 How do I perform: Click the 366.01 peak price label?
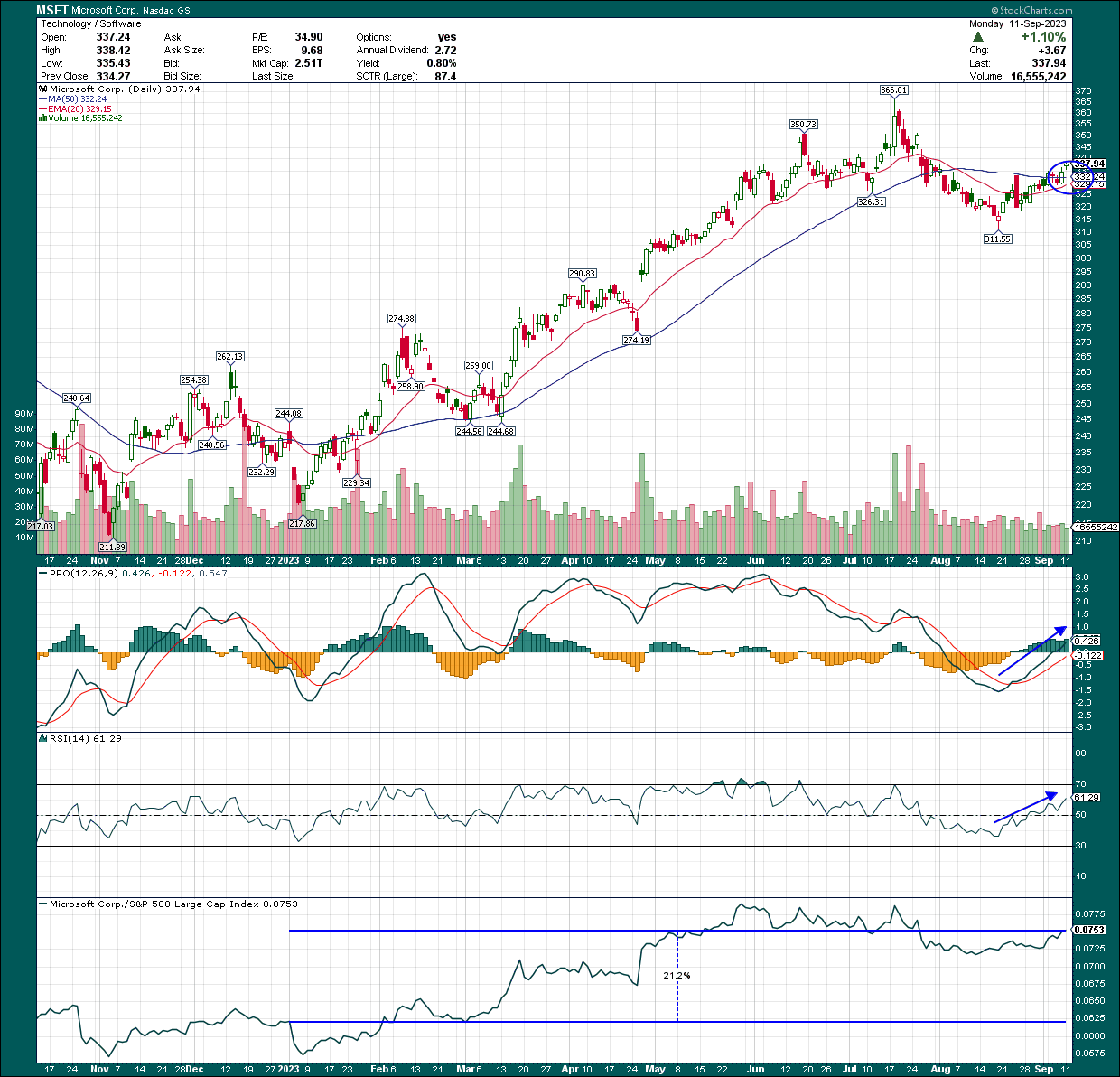click(893, 90)
